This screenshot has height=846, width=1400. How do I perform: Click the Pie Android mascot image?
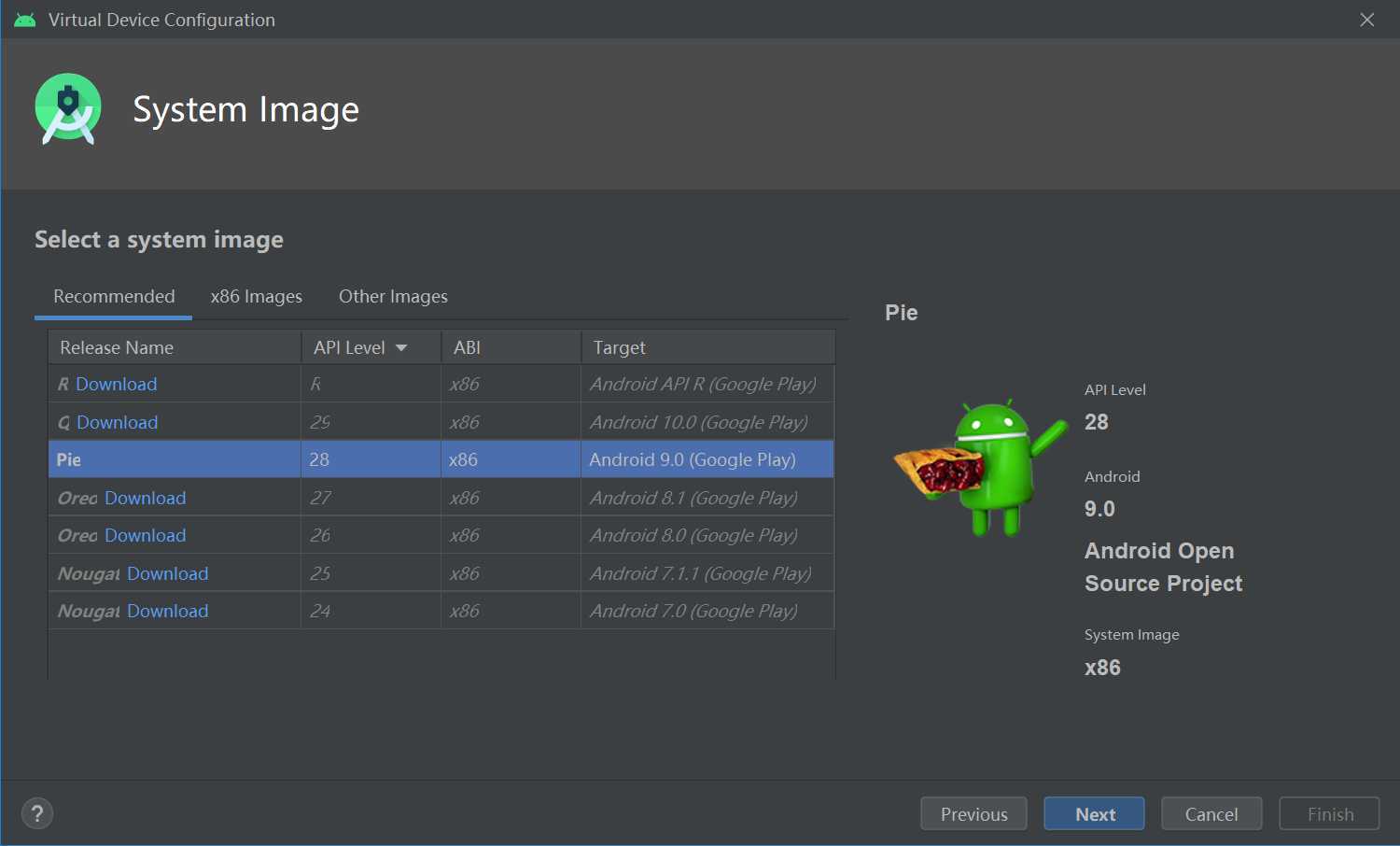pos(980,467)
